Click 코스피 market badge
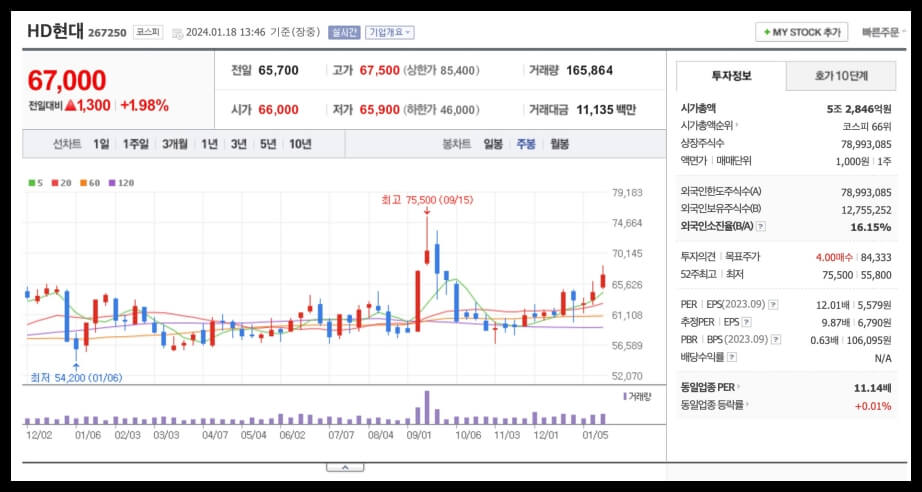 [x=148, y=32]
